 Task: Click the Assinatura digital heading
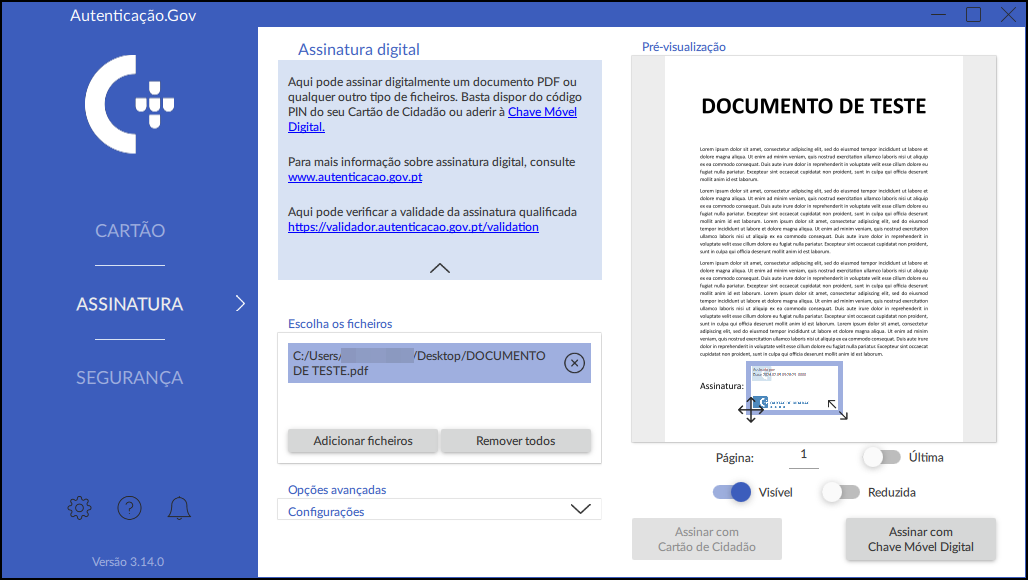[359, 50]
